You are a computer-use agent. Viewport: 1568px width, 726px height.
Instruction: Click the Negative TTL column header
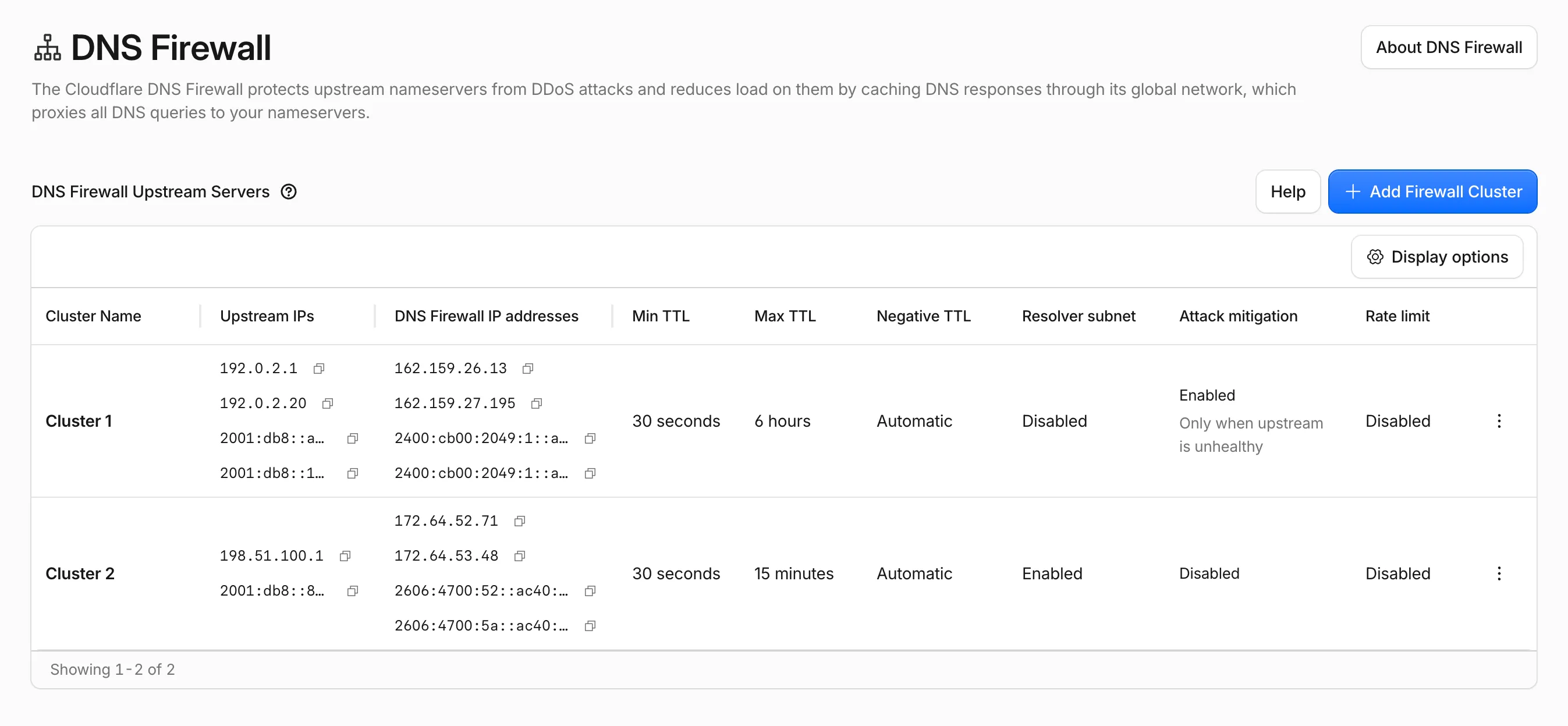923,316
